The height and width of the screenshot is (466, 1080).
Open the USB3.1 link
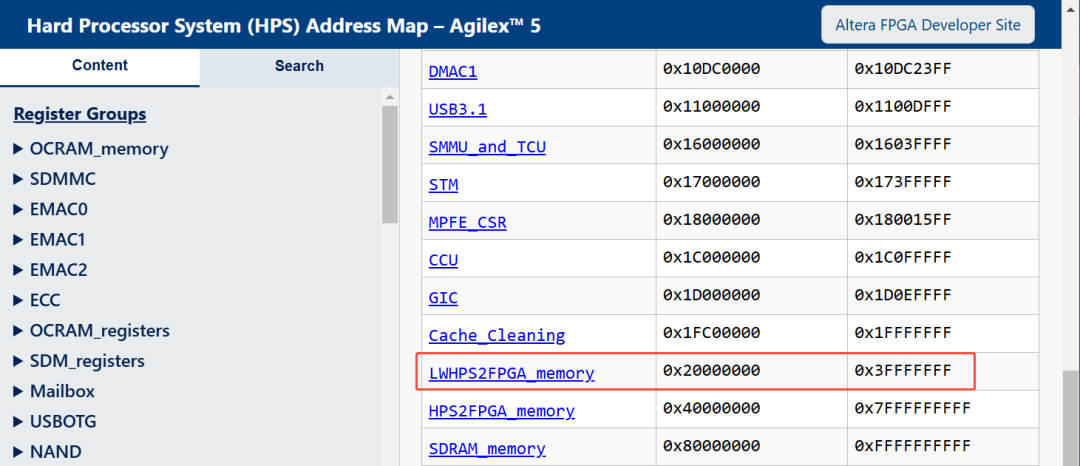[x=457, y=109]
